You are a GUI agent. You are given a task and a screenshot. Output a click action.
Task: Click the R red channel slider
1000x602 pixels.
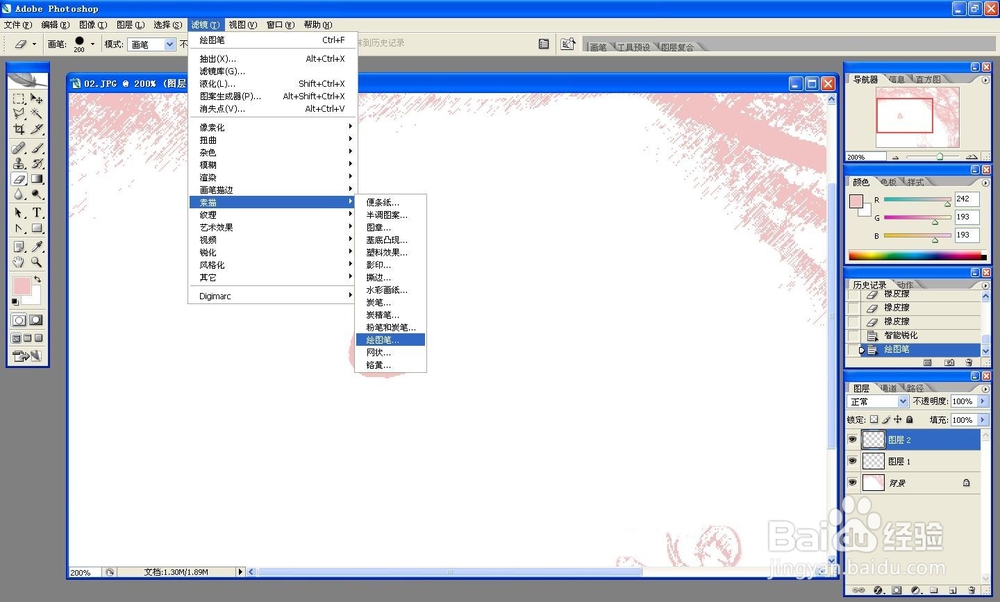(x=917, y=200)
